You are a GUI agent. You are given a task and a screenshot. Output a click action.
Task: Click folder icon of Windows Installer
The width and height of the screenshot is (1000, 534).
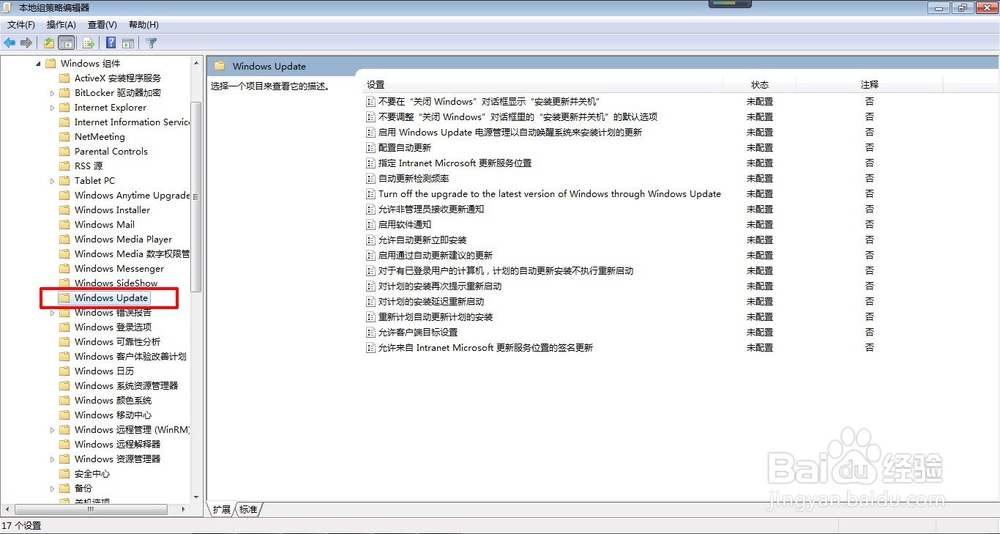64,210
